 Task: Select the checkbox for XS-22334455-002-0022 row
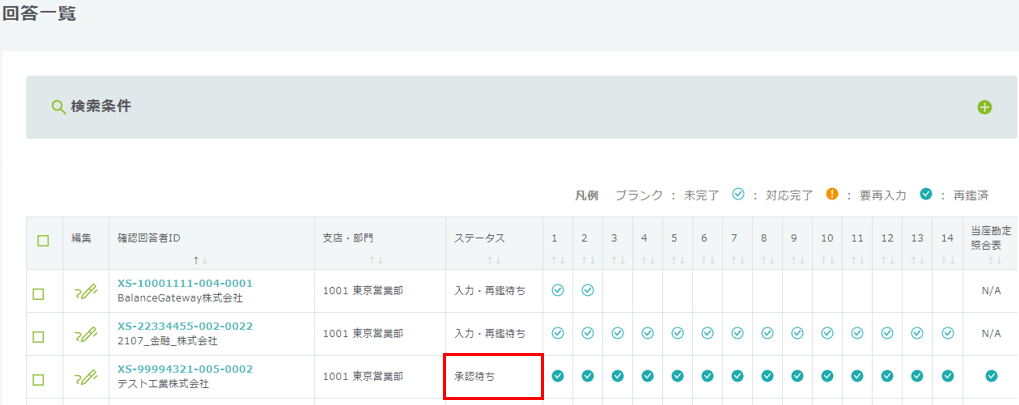point(39,337)
